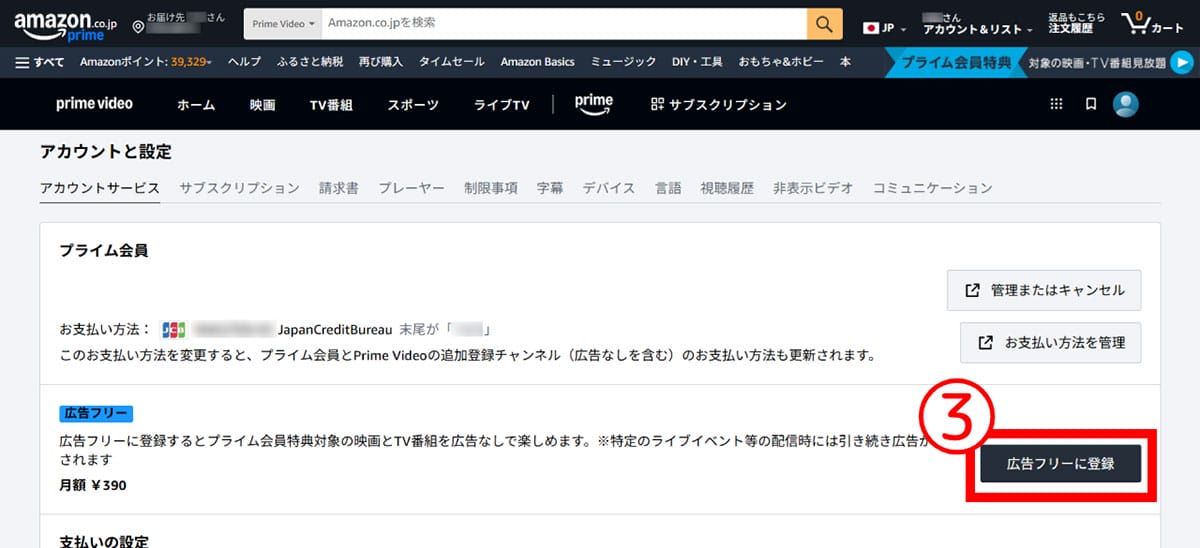Open タイムセール link
1200x548 pixels.
(x=452, y=62)
